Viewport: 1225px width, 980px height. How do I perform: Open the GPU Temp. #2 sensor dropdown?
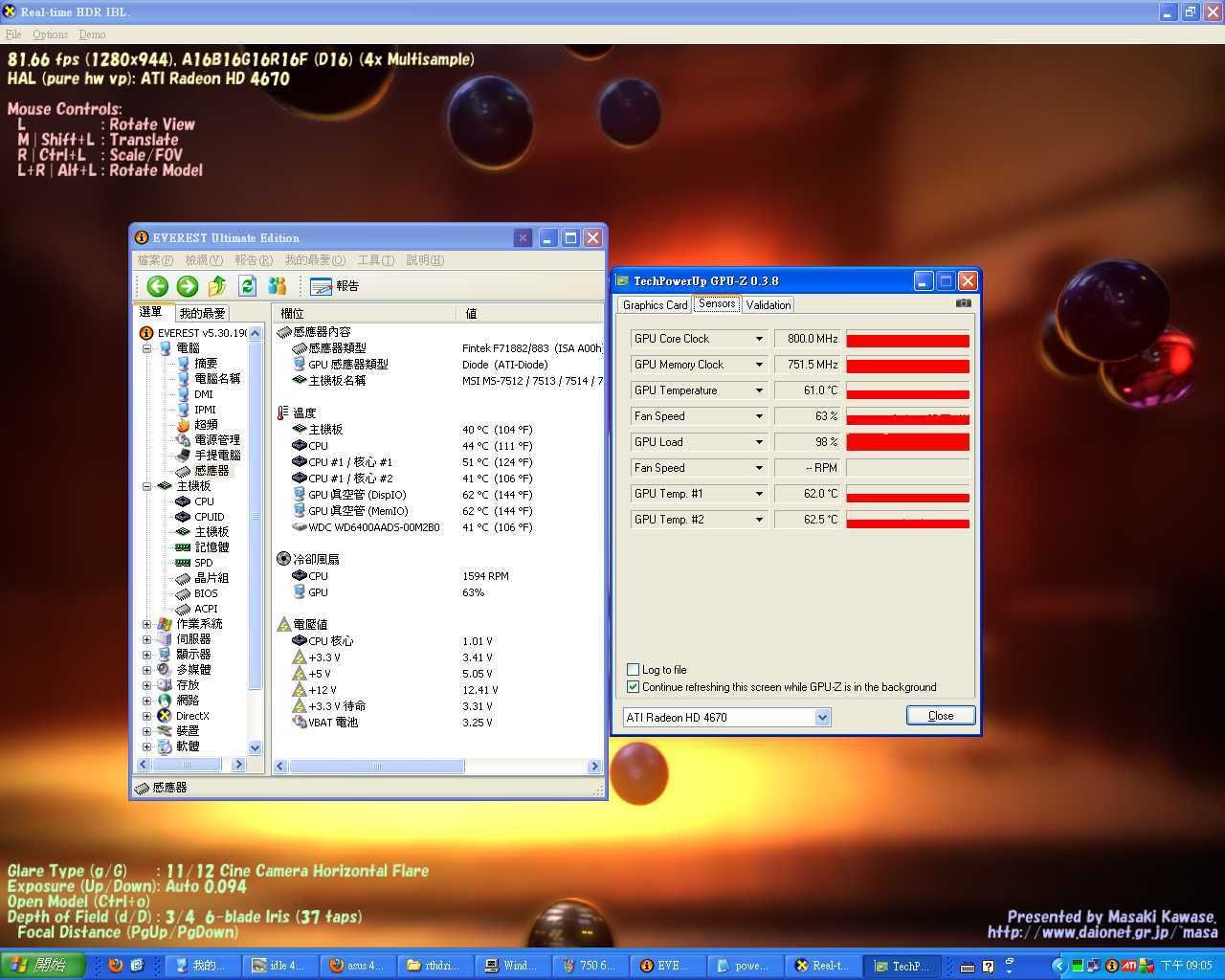click(x=759, y=520)
